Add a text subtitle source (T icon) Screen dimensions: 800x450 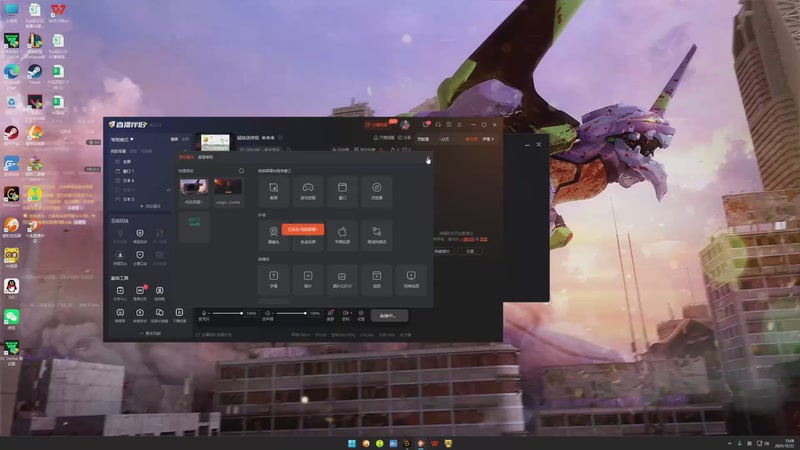coord(273,279)
